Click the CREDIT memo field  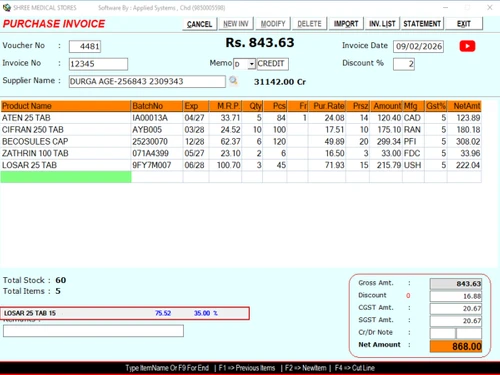click(x=272, y=64)
